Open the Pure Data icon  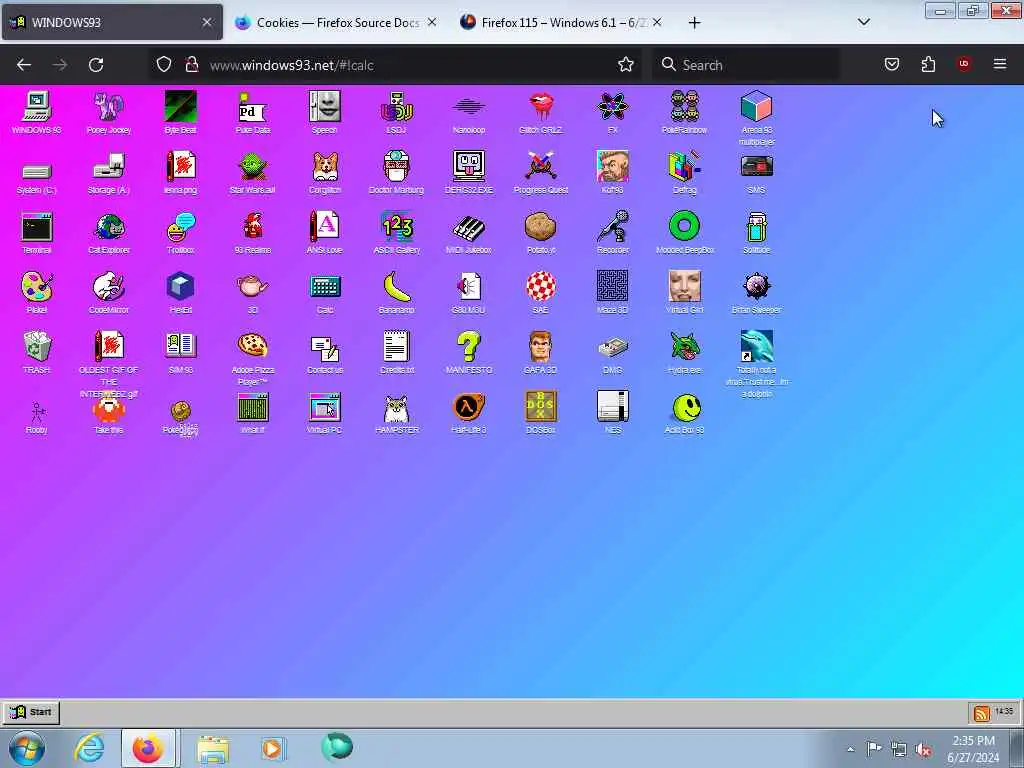pyautogui.click(x=252, y=106)
